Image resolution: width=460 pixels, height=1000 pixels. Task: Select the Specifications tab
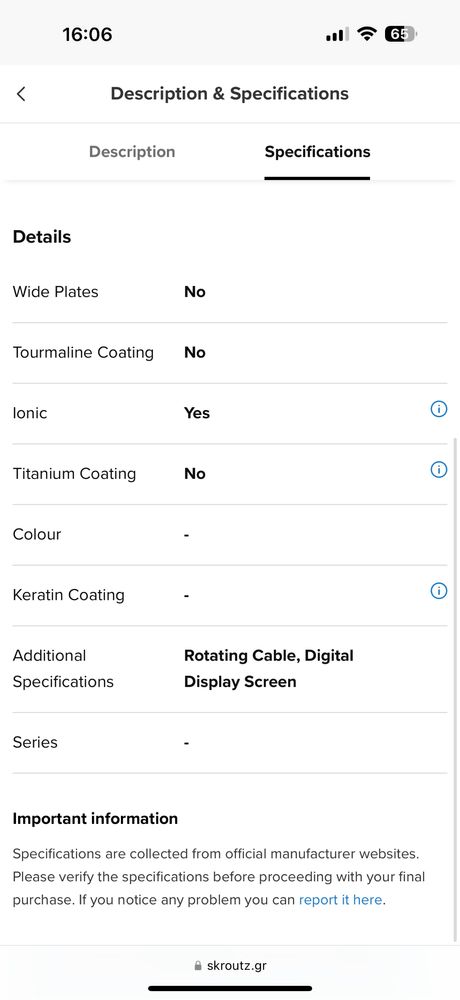(x=317, y=152)
